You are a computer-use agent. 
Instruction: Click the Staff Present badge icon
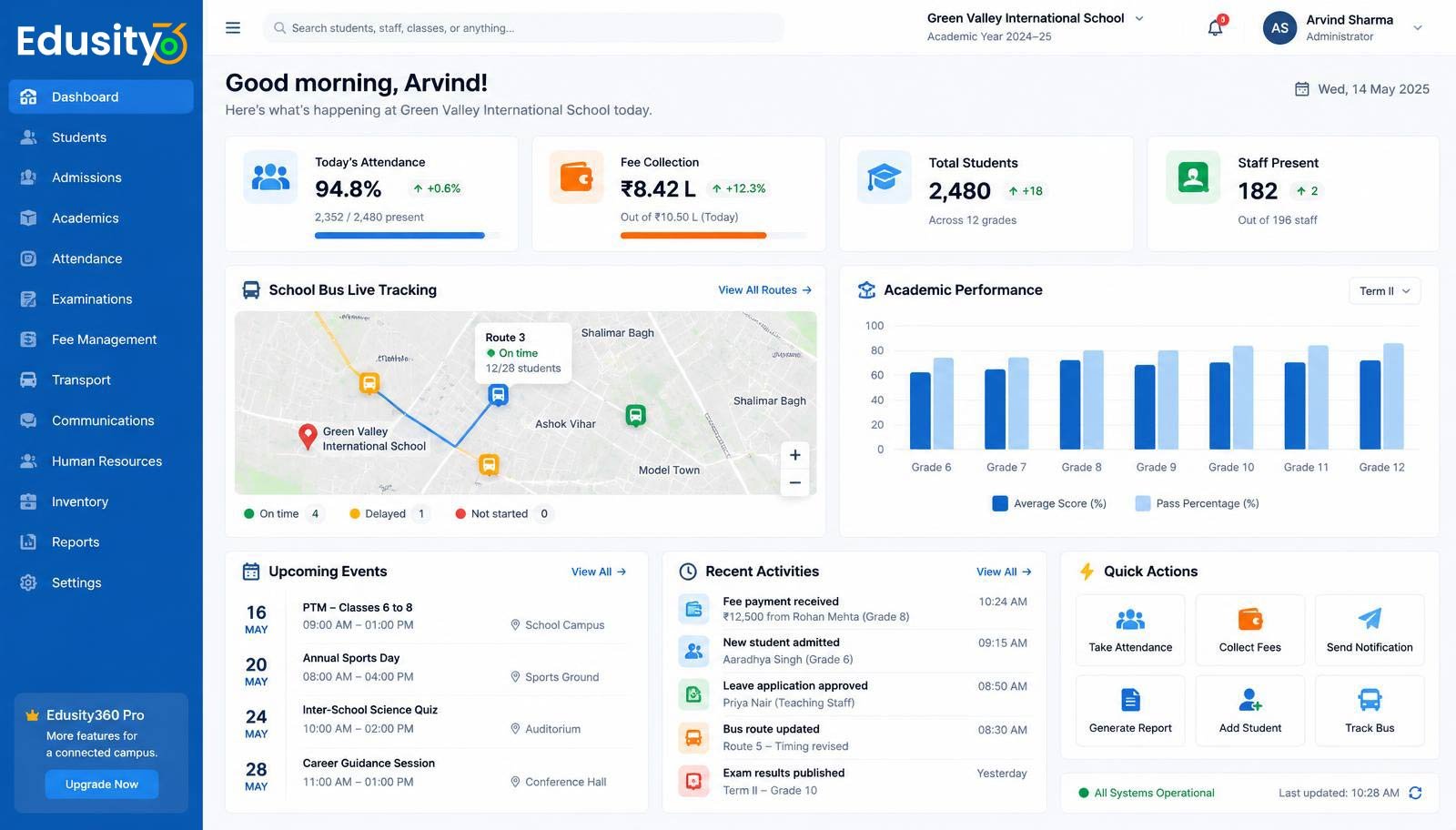click(1193, 177)
